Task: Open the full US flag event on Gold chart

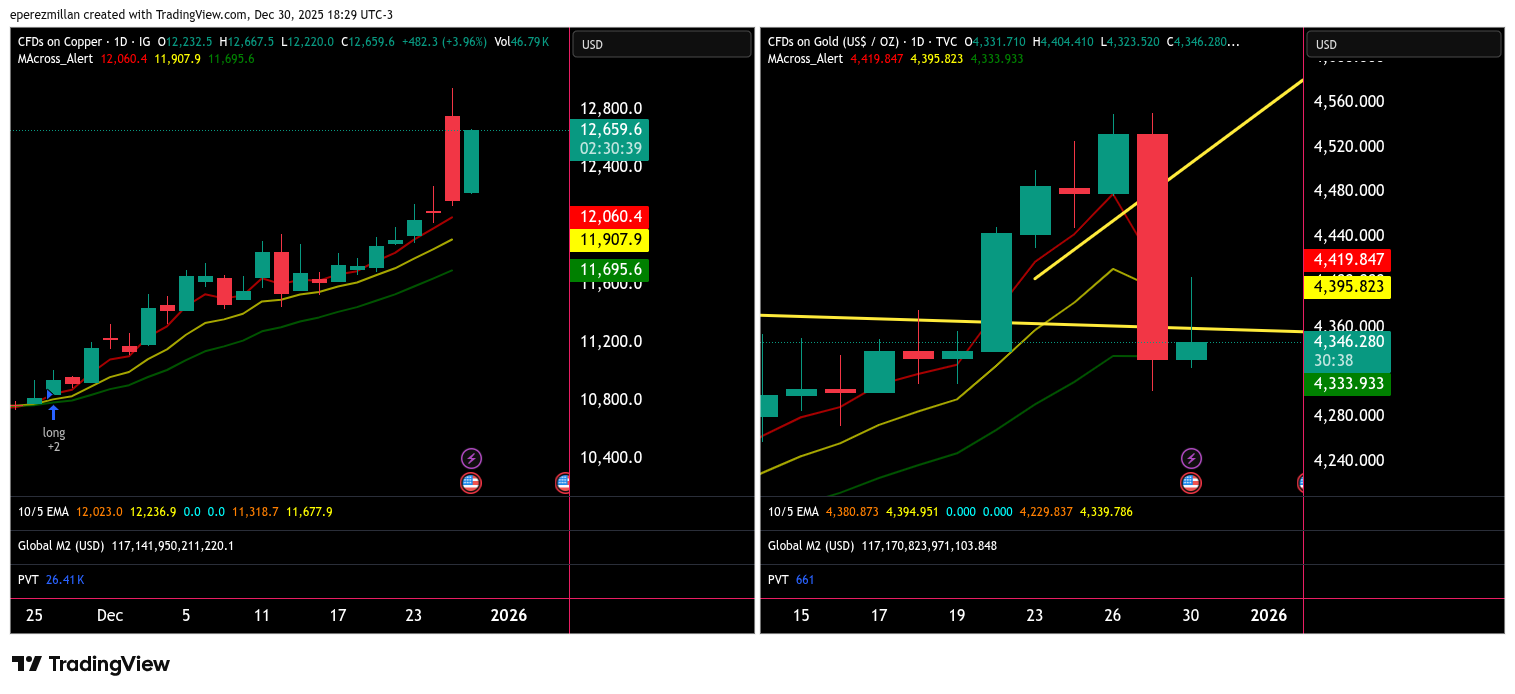Action: 1191,483
